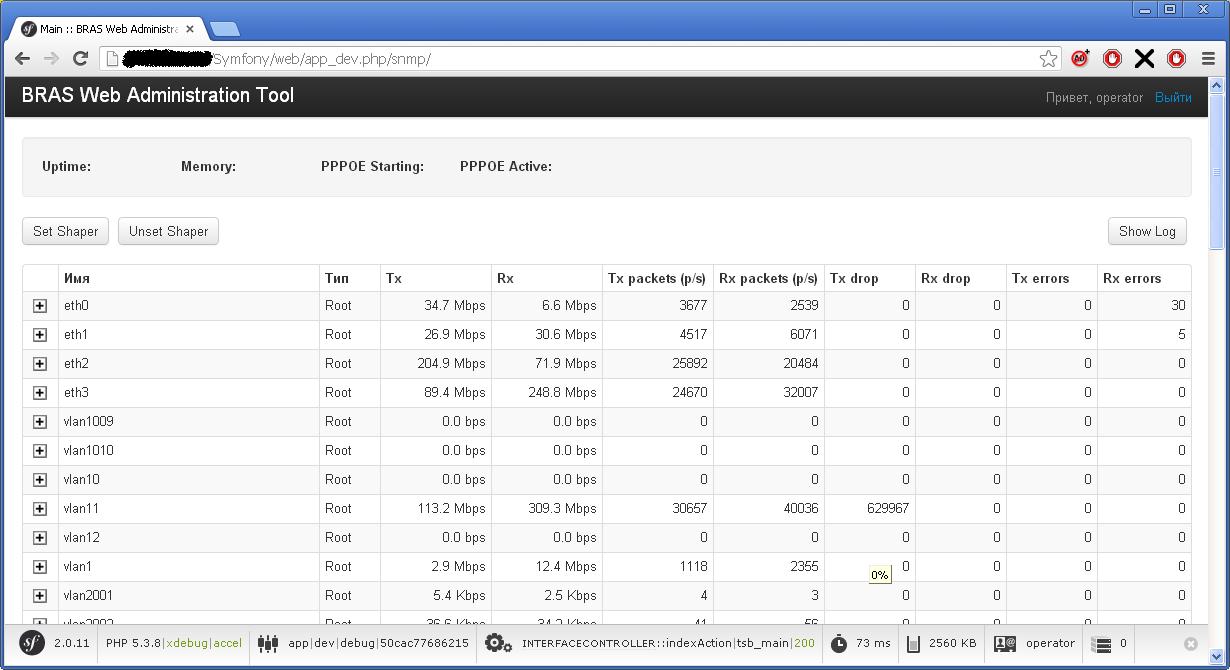Bookmark this page with the star icon
1230x670 pixels.
point(1048,59)
